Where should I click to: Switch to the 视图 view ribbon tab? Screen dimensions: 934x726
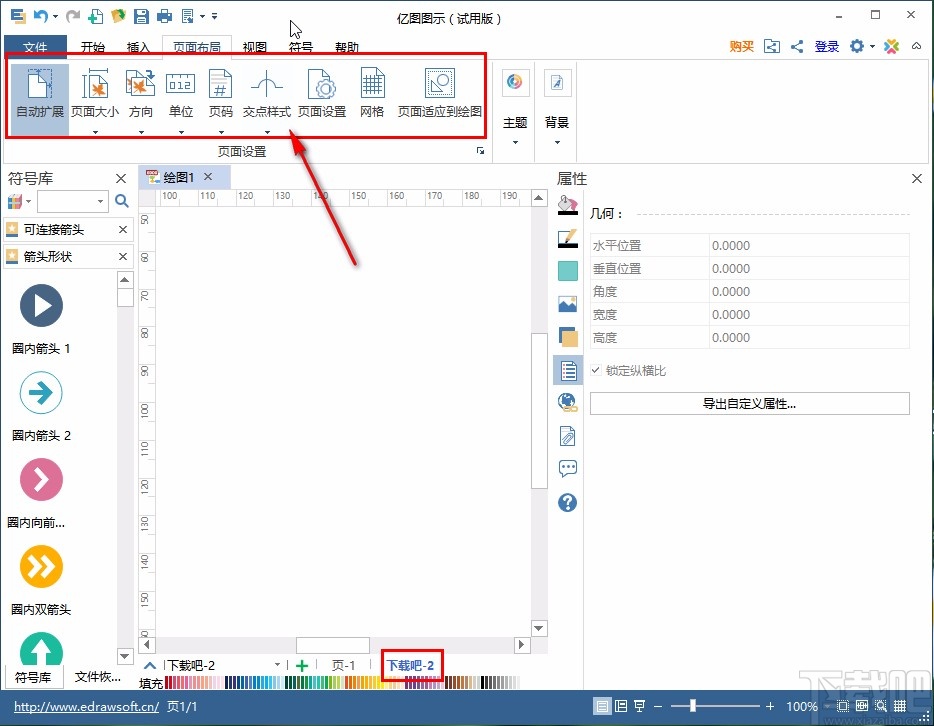(x=254, y=47)
